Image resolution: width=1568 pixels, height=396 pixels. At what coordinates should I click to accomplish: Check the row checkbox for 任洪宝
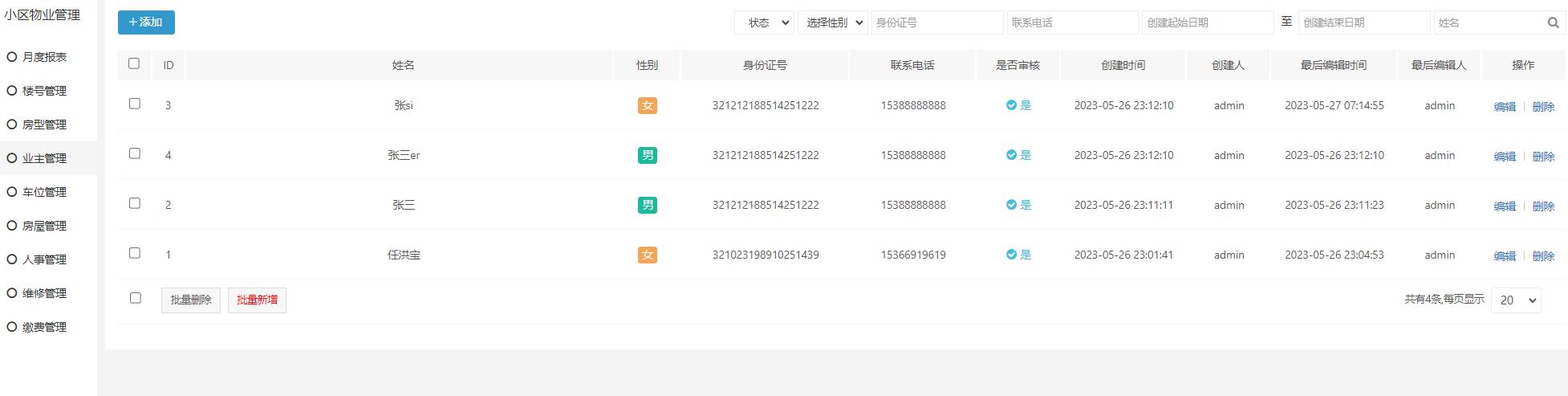click(x=135, y=253)
